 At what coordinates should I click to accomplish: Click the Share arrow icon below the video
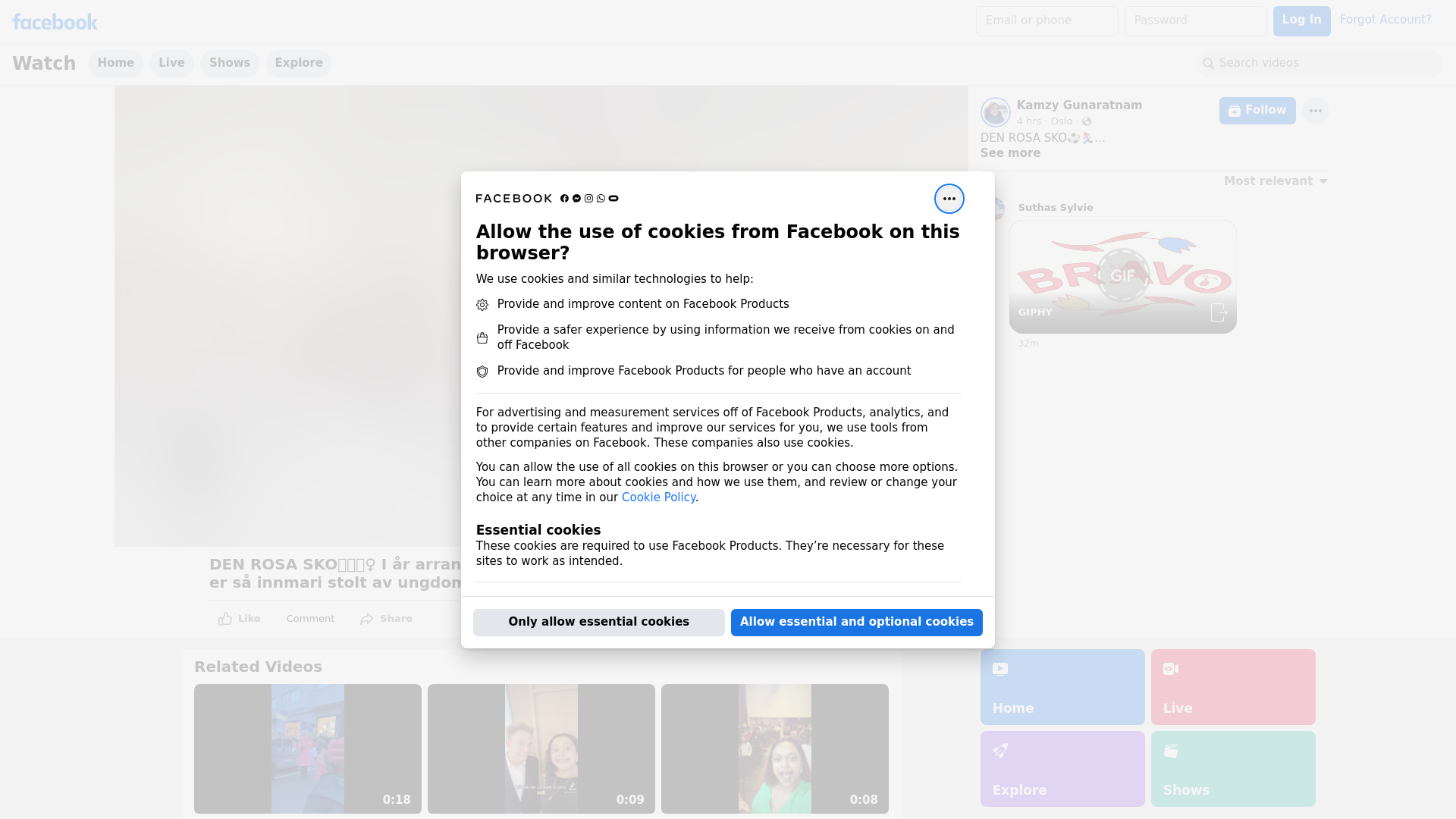pos(367,619)
